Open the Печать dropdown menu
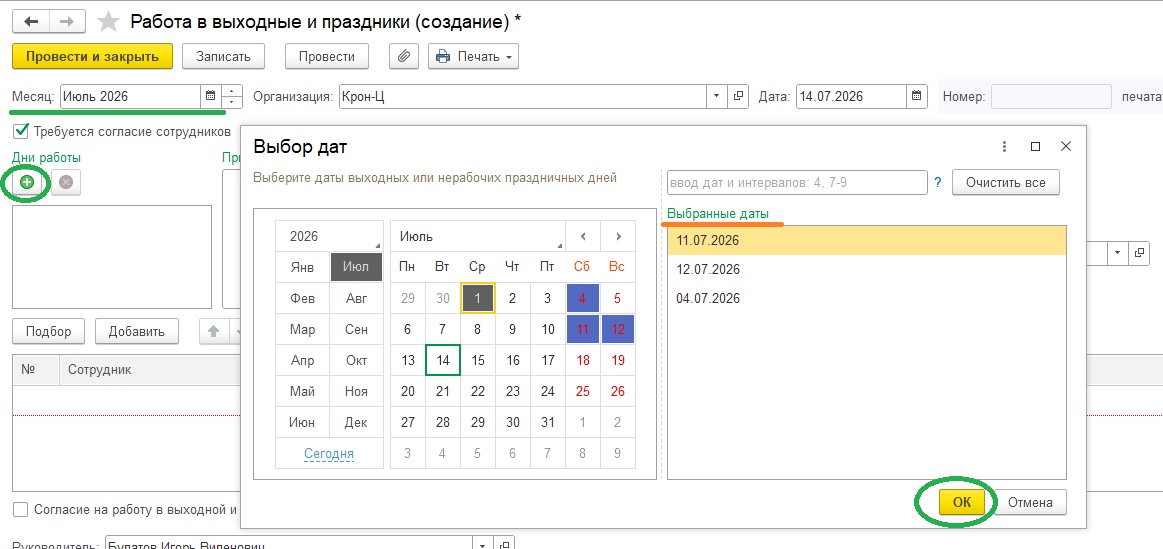 473,56
